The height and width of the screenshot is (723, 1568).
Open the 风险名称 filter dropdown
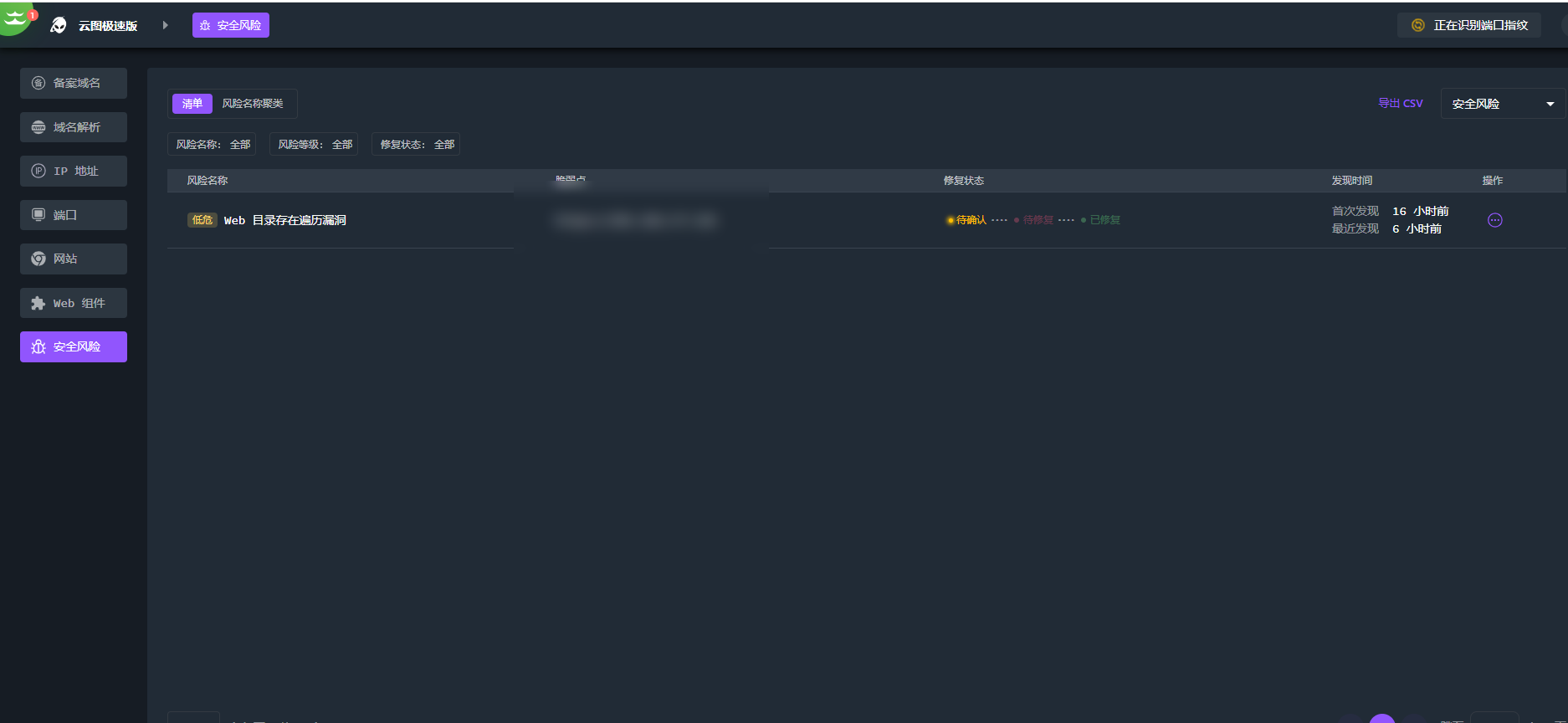pyautogui.click(x=213, y=144)
